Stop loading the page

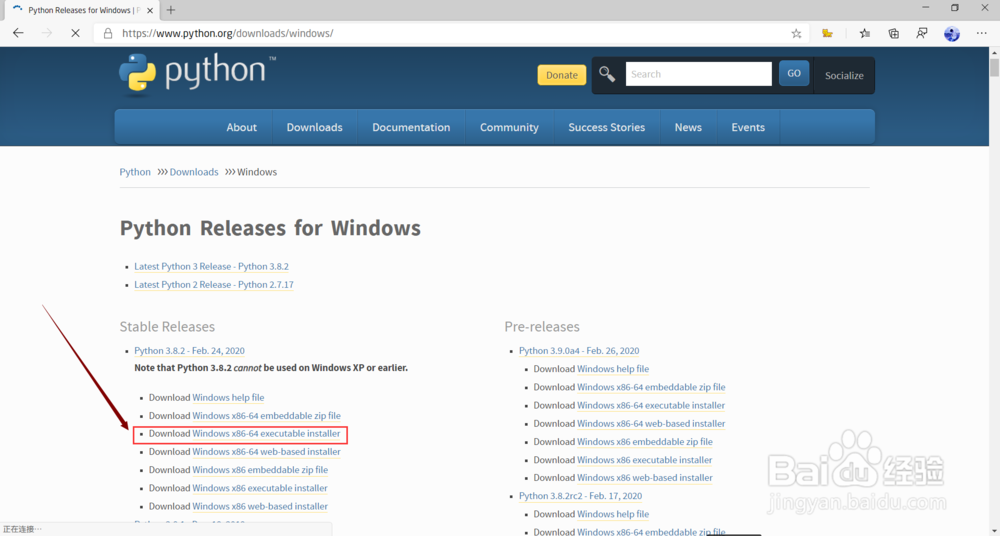coord(75,33)
